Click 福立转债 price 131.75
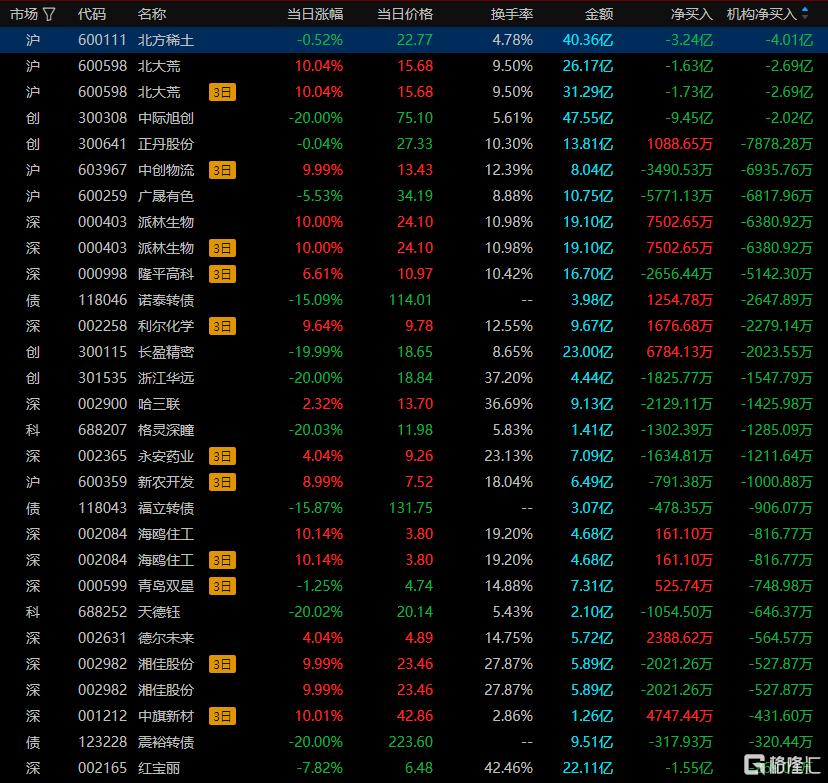The width and height of the screenshot is (828, 783). point(410,508)
